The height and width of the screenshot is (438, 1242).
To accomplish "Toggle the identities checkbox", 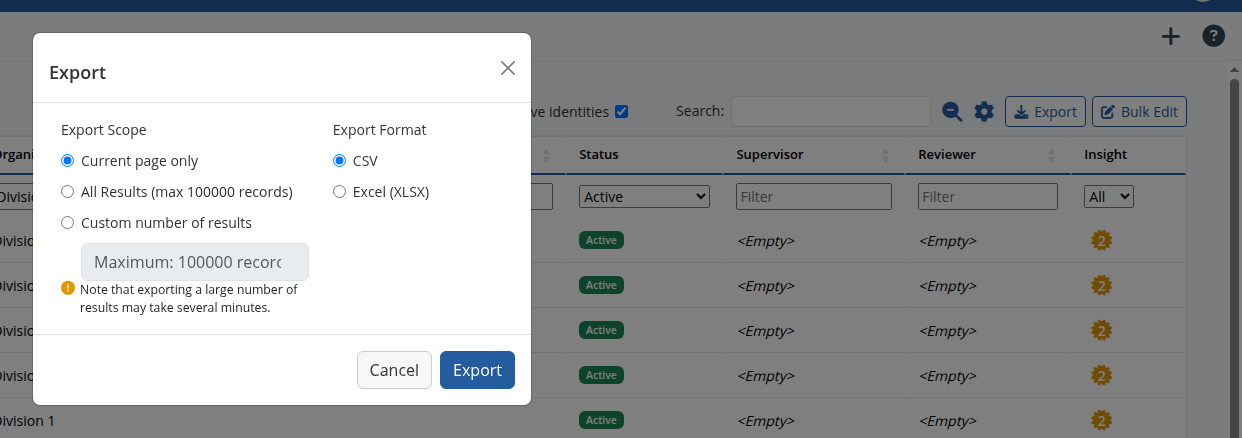I will (x=621, y=111).
